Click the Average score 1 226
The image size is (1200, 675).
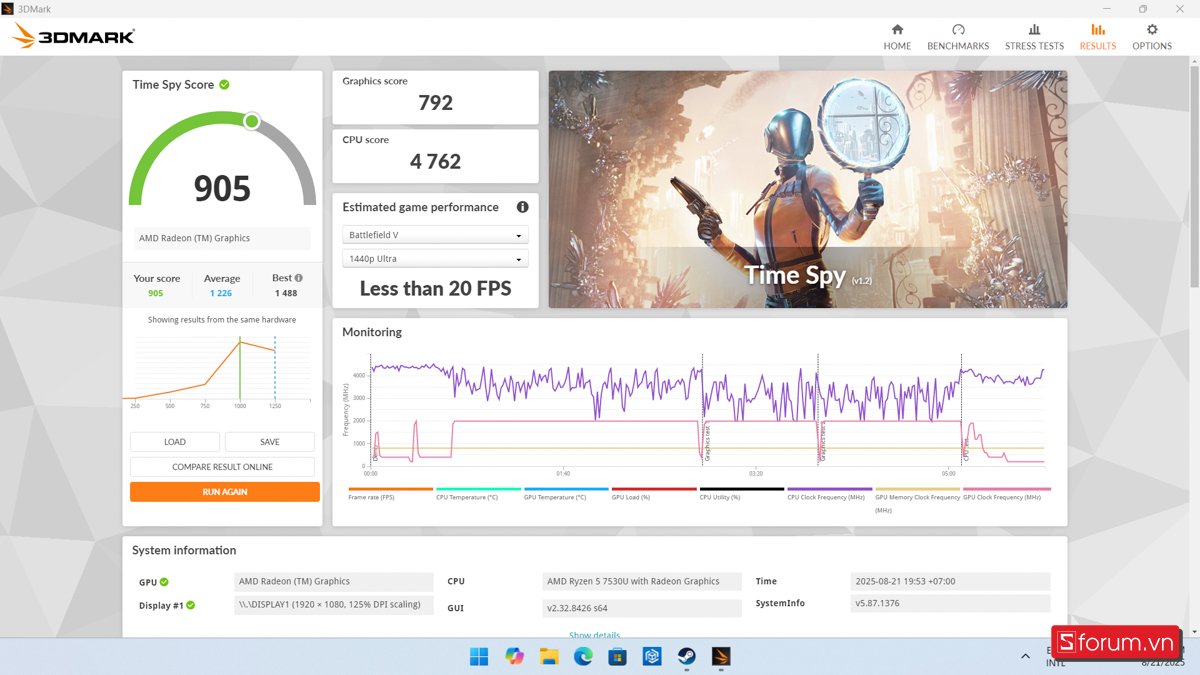[x=221, y=293]
